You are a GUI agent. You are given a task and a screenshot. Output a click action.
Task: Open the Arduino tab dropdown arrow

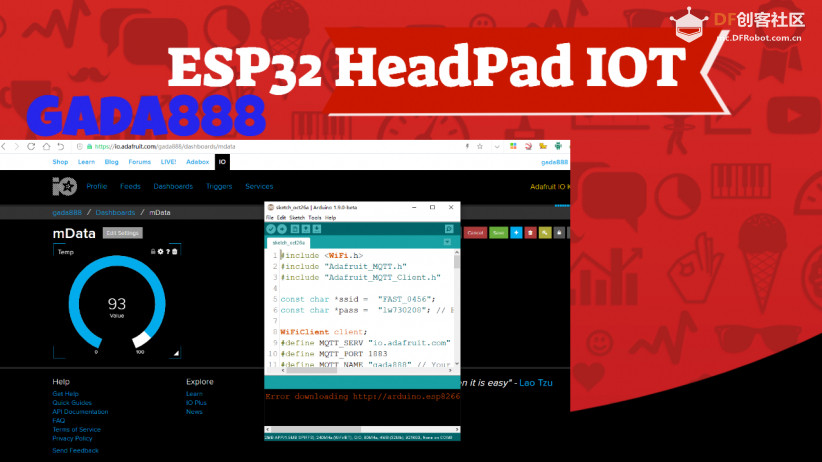pos(447,242)
